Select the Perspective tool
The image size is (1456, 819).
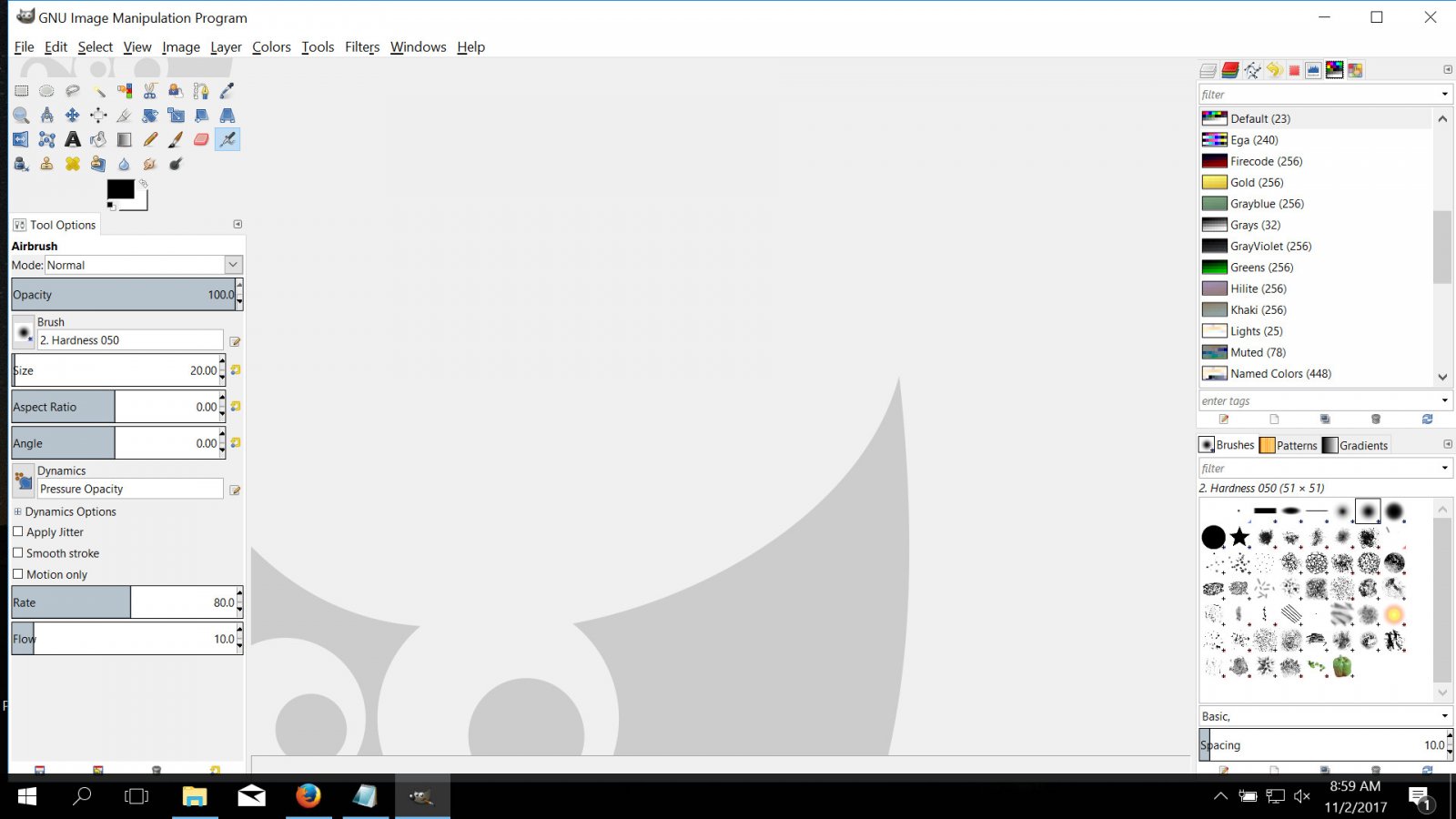click(227, 116)
